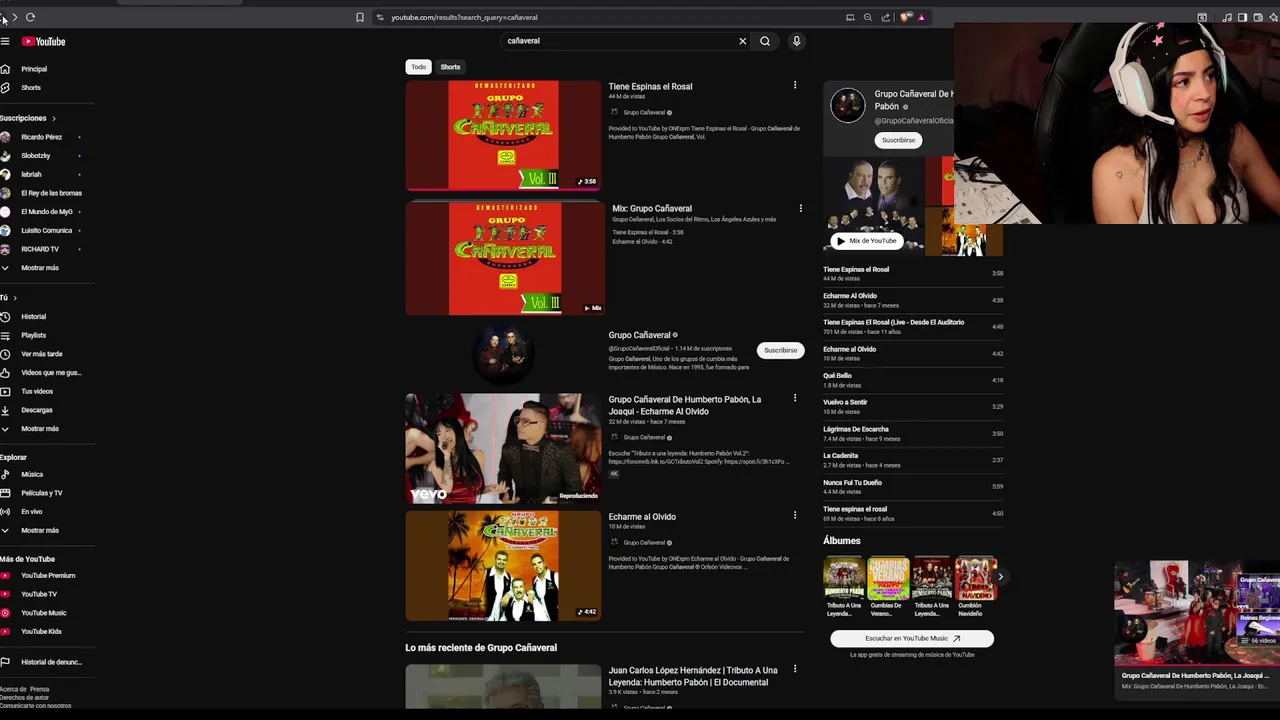The image size is (1280, 720).
Task: Select the Shorts filter chip
Action: point(450,67)
